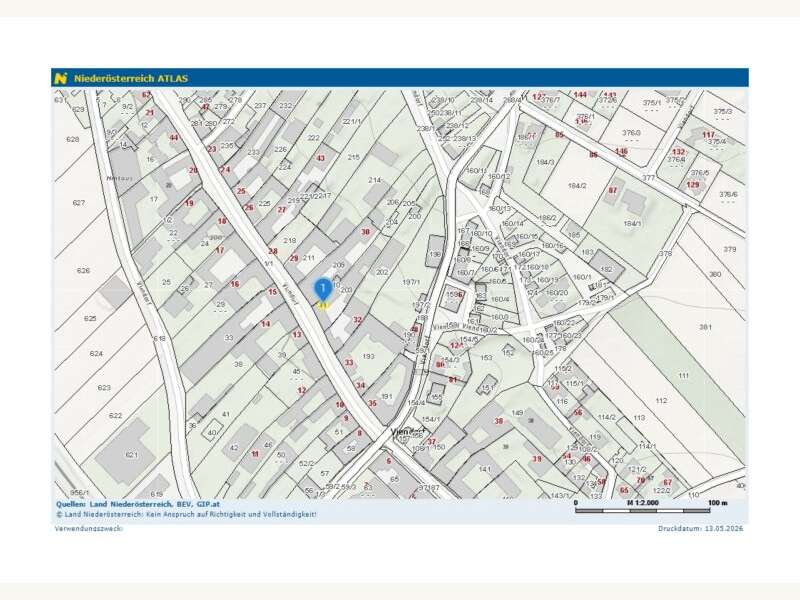Click the blue location pin marked 1
This screenshot has width=800, height=600.
322,289
